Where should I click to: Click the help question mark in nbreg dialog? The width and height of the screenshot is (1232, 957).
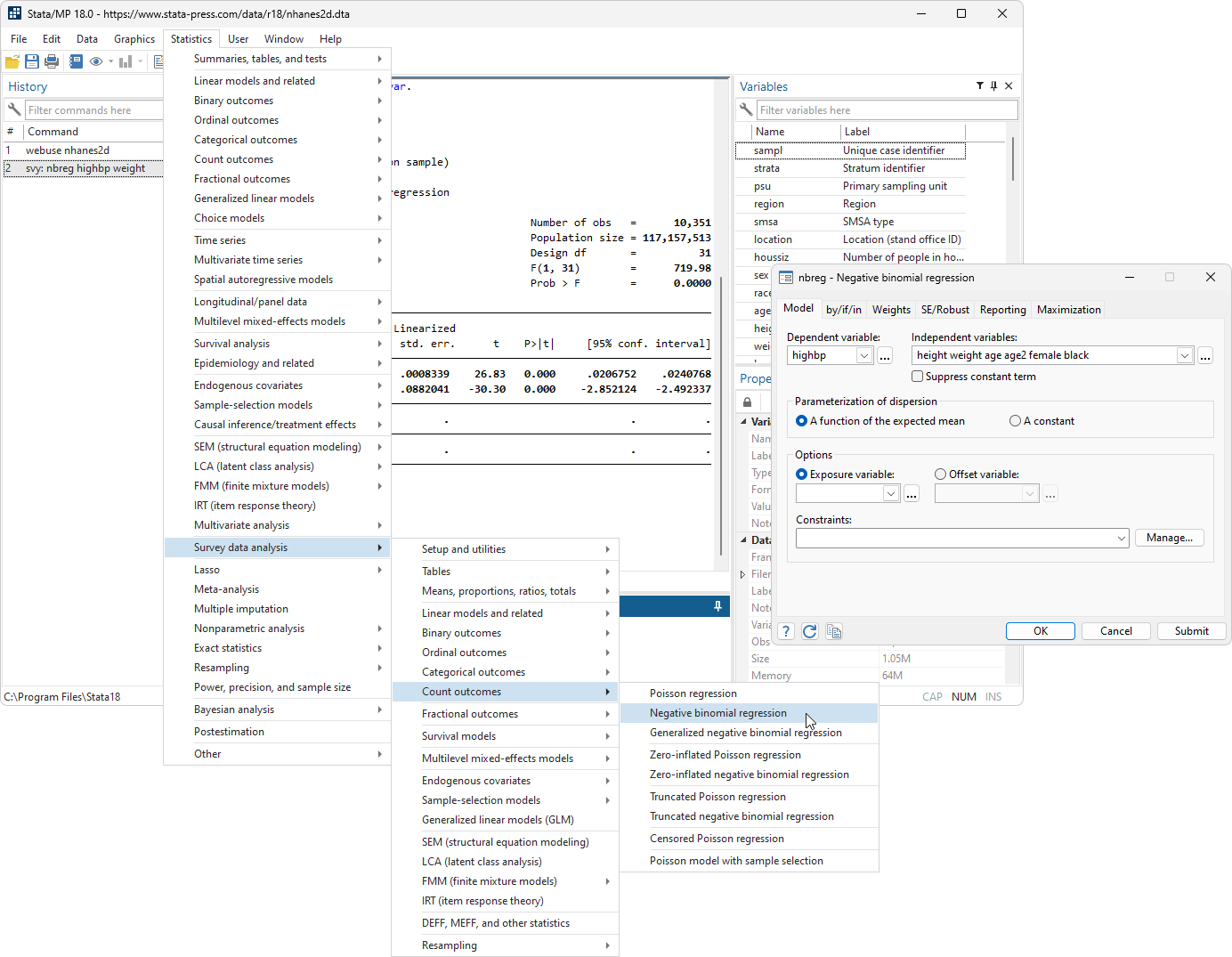[786, 631]
